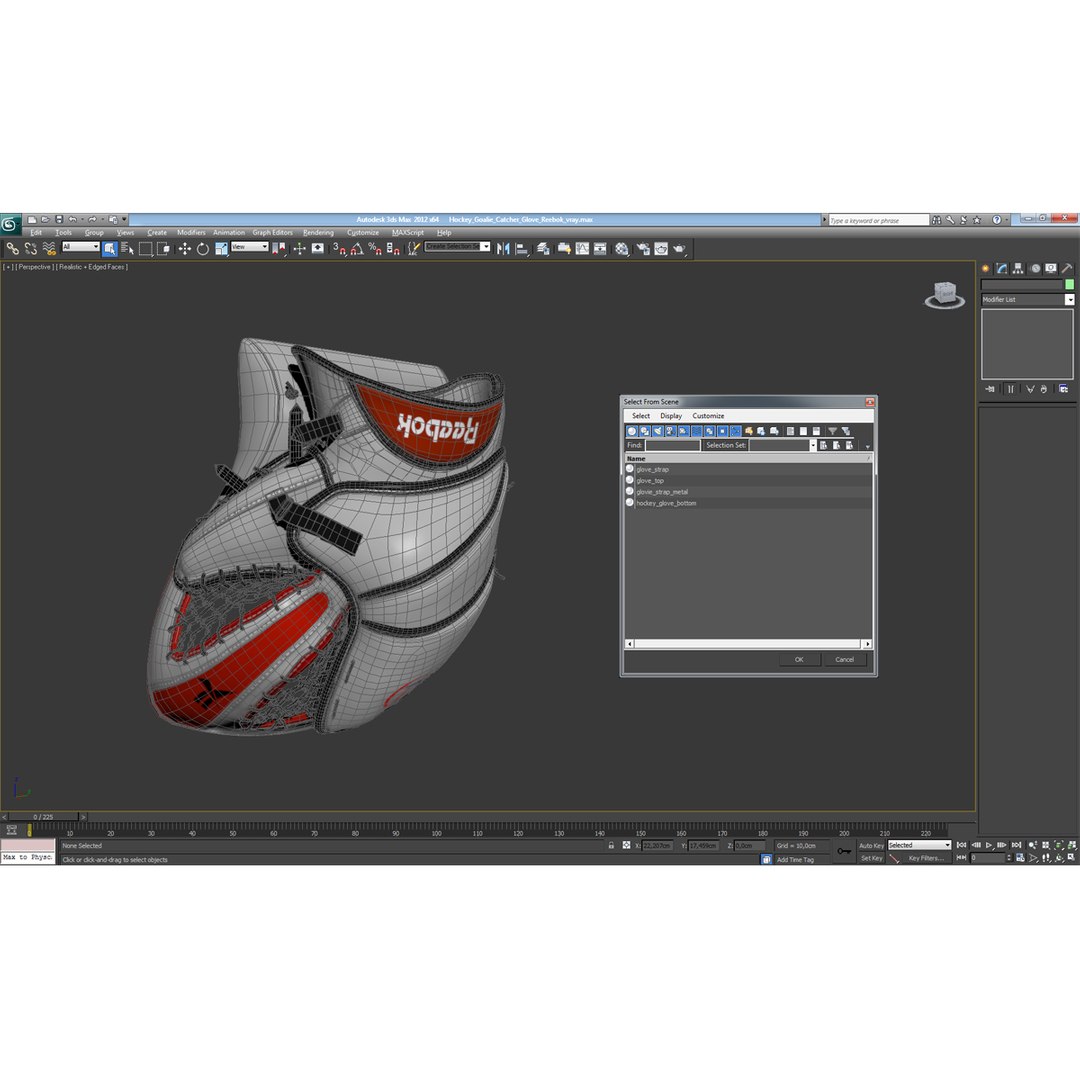Open the Curve Editor
The width and height of the screenshot is (1080, 1080).
click(582, 249)
